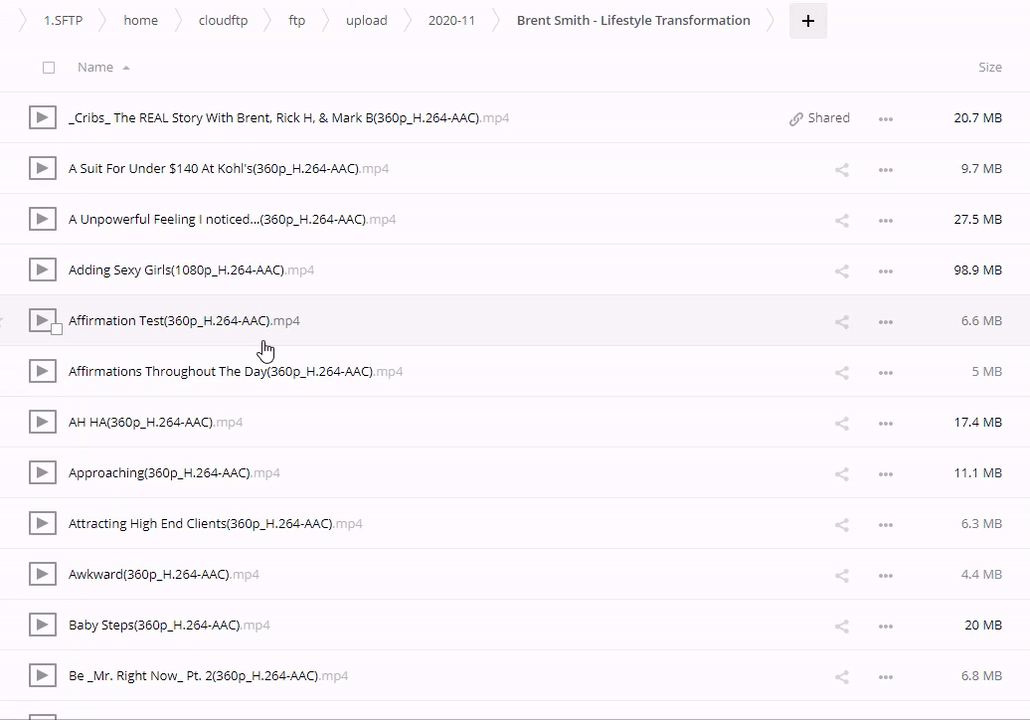This screenshot has height=720, width=1030.
Task: Open more options for Adding Sexy Girls file
Action: [x=885, y=271]
